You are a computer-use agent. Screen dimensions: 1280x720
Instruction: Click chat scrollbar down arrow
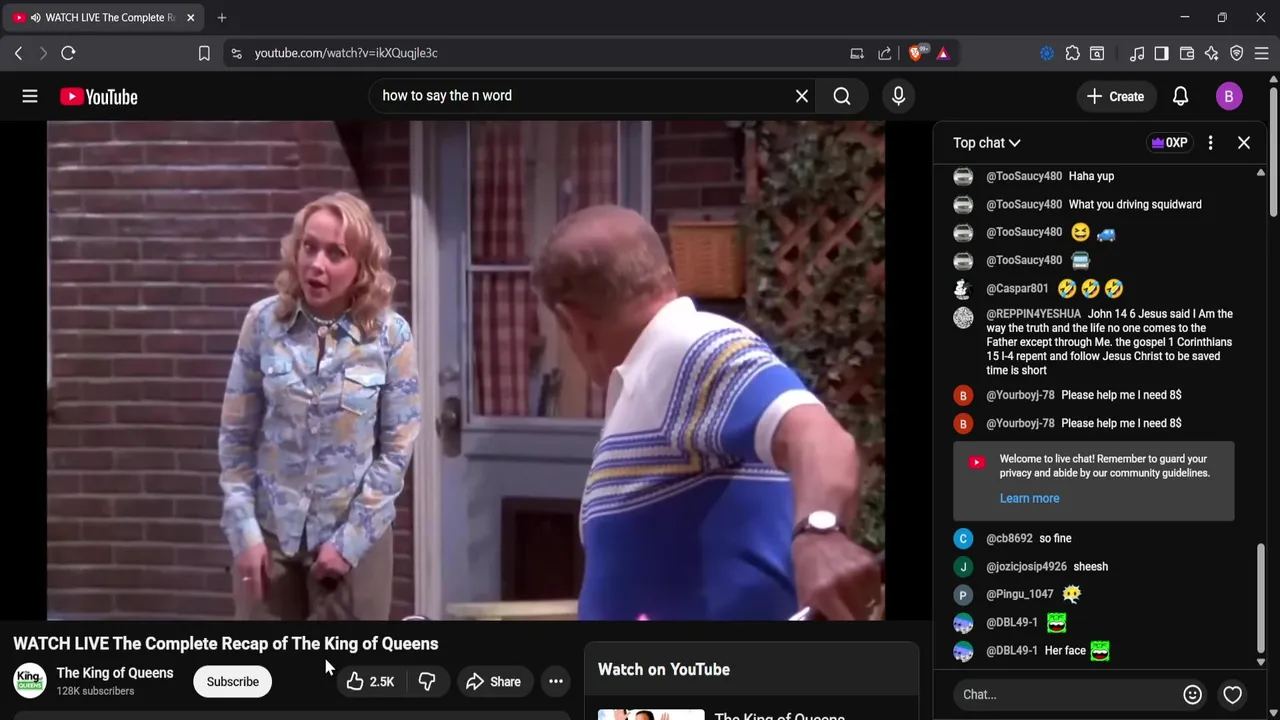coord(1260,662)
